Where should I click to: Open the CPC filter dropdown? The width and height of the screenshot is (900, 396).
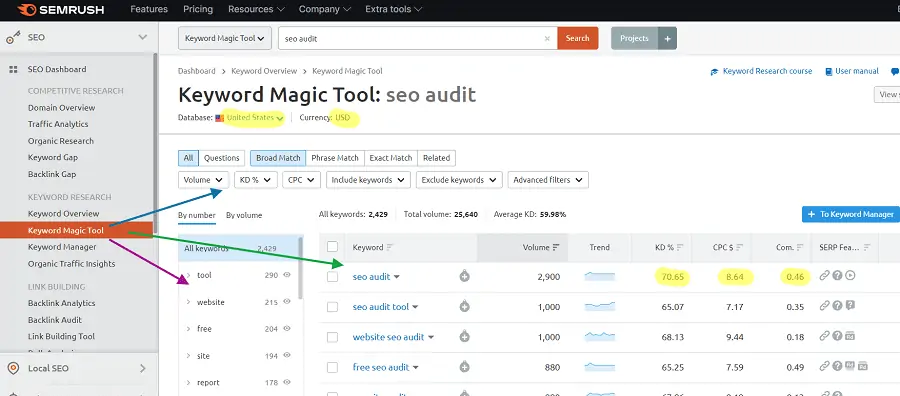pos(301,180)
